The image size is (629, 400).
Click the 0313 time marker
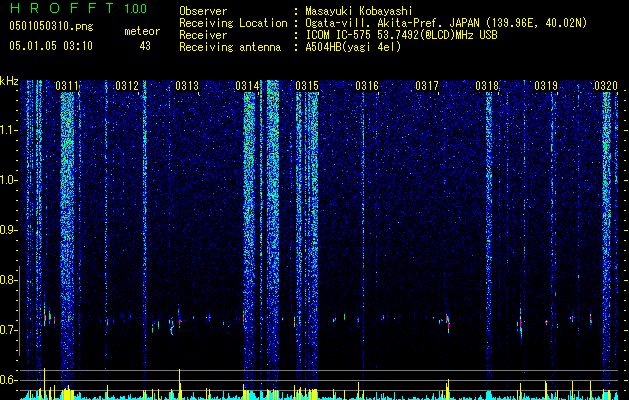point(187,86)
